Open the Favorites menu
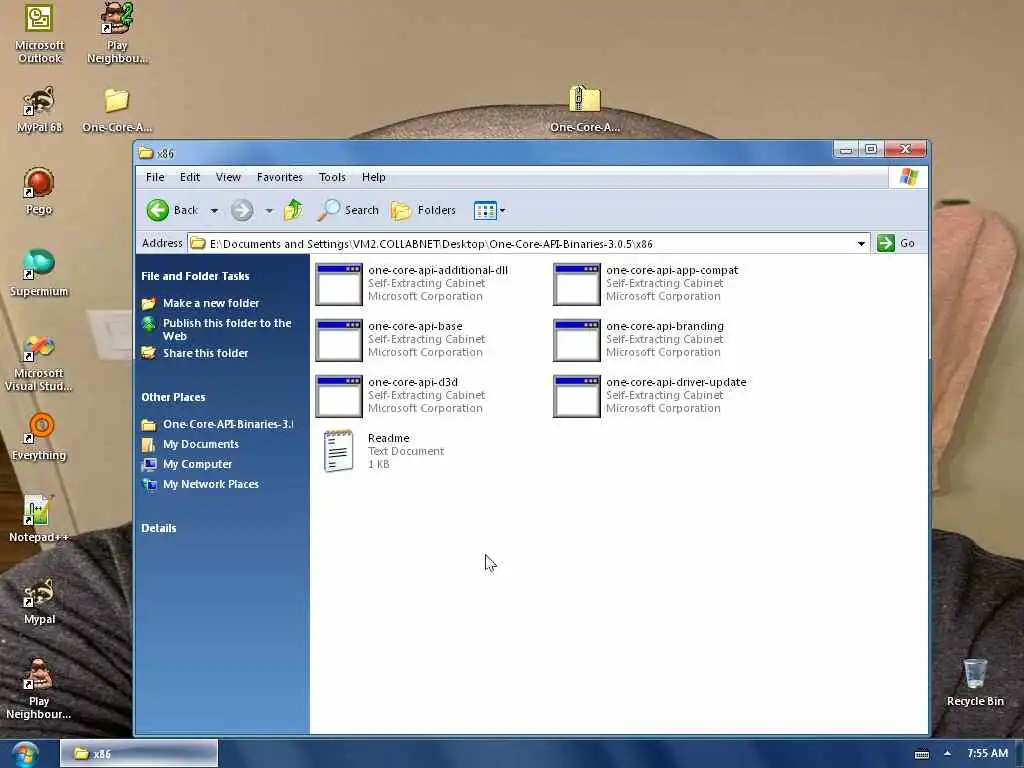This screenshot has width=1024, height=768. click(x=280, y=177)
